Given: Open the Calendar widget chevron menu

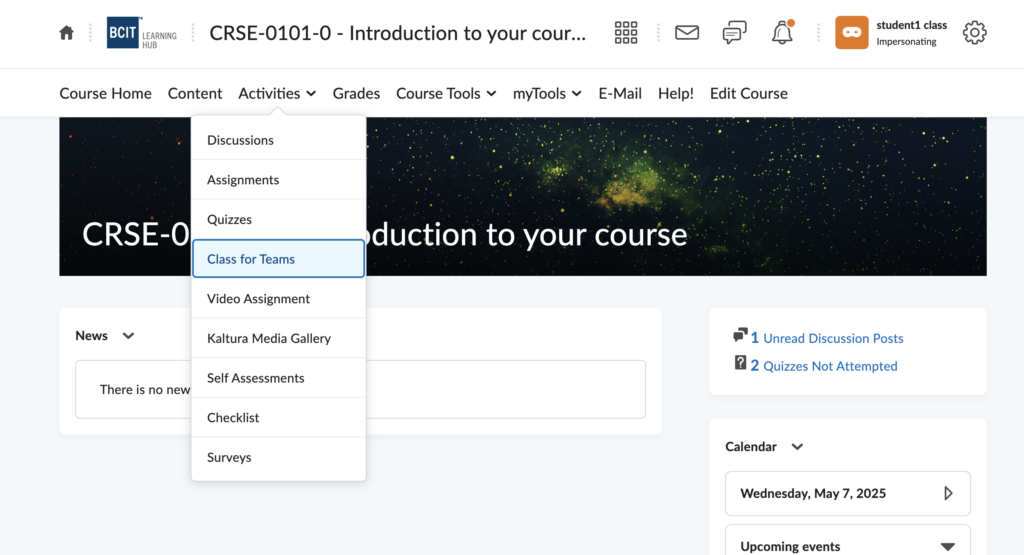Looking at the screenshot, I should click(x=797, y=447).
